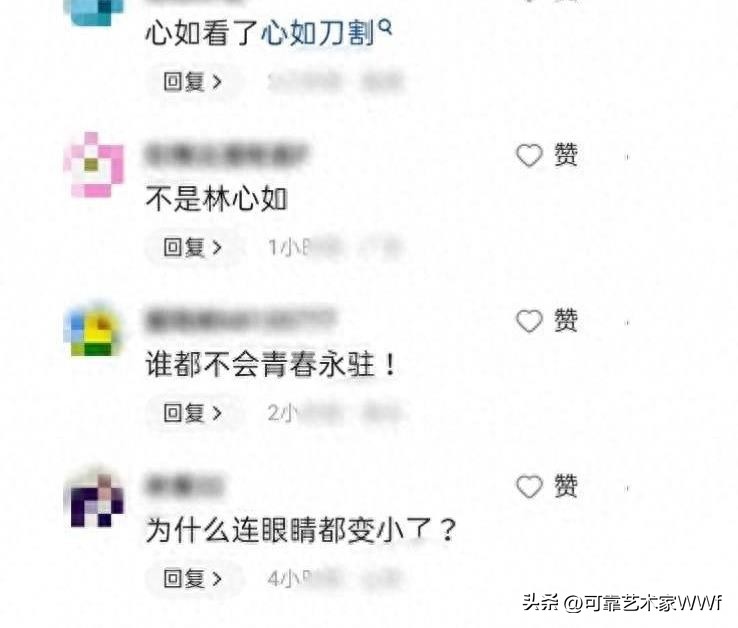This screenshot has height=628, width=738.
Task: Click search magnifier icon after 心如刀割
Action: (x=385, y=28)
